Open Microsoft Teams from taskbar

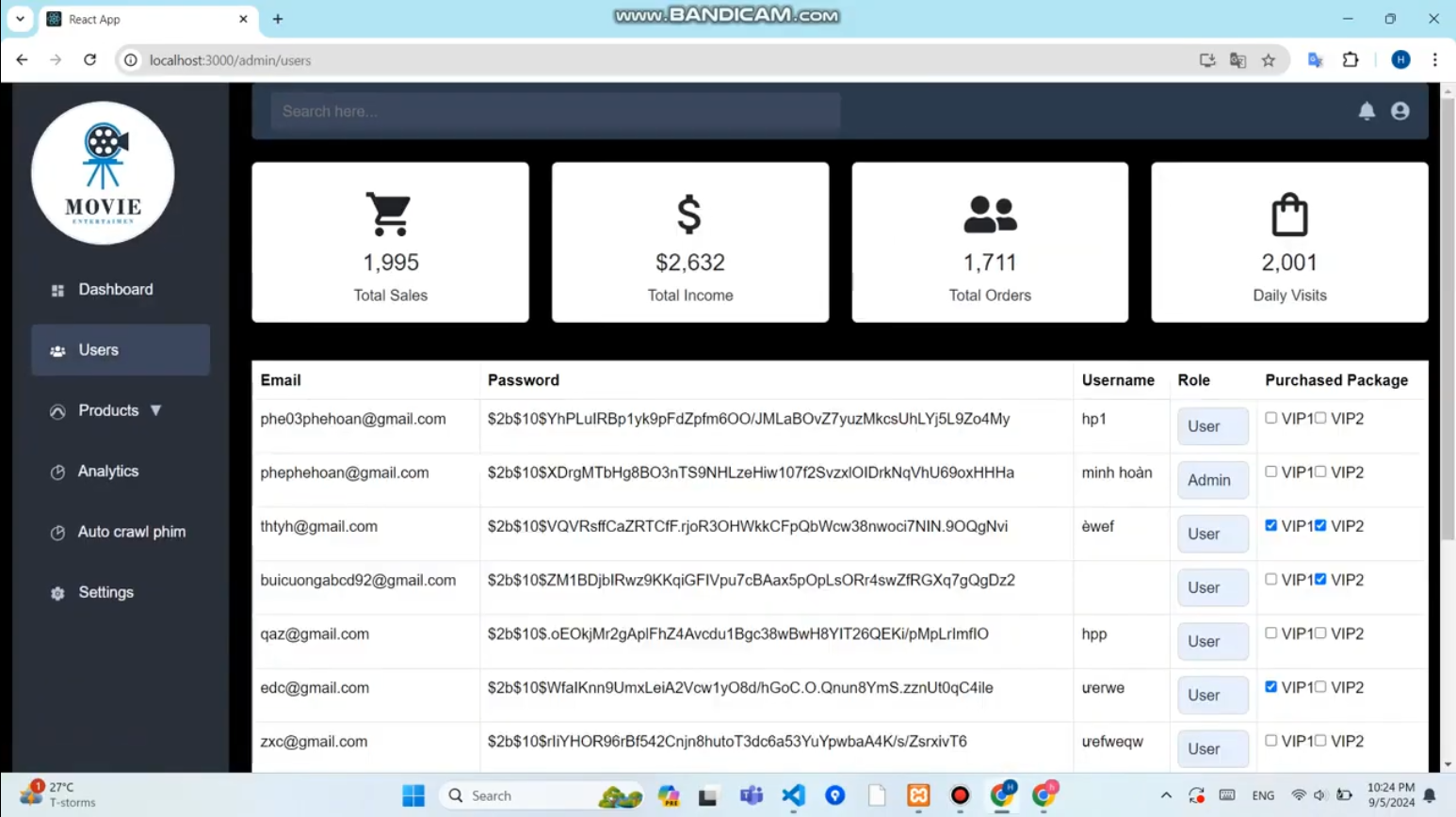752,795
